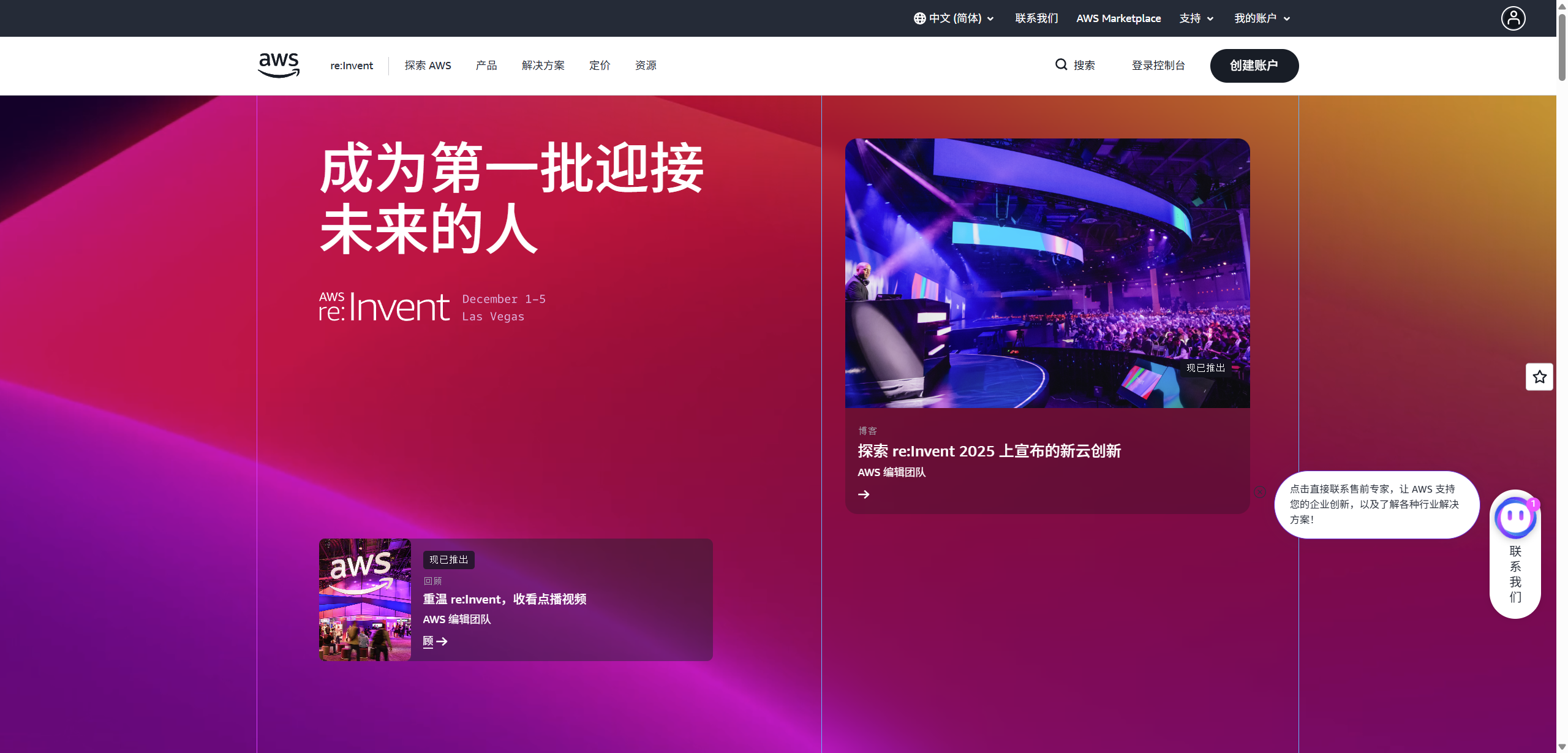This screenshot has height=753, width=1568.
Task: Click the user profile avatar icon
Action: point(1513,18)
